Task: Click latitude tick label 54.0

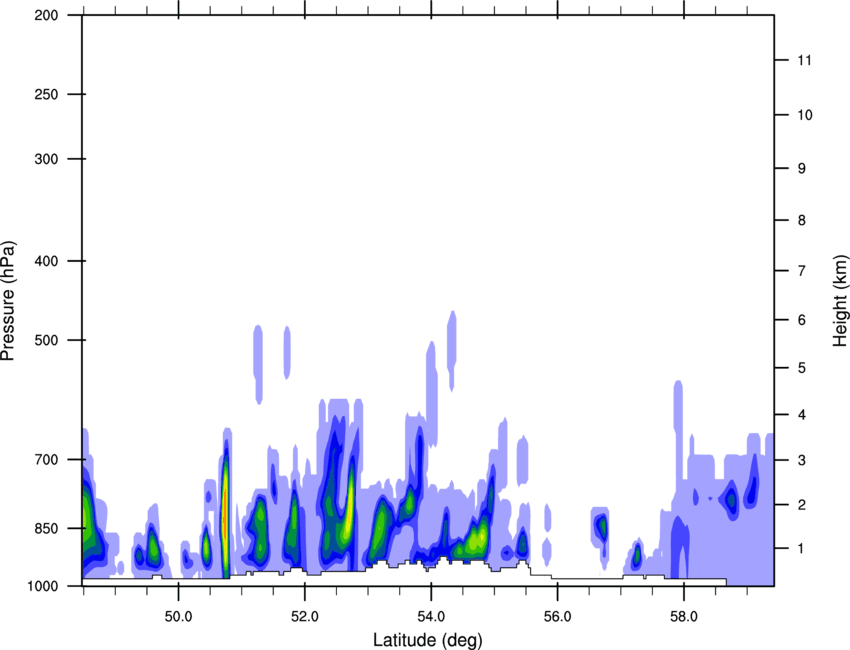Action: [431, 617]
